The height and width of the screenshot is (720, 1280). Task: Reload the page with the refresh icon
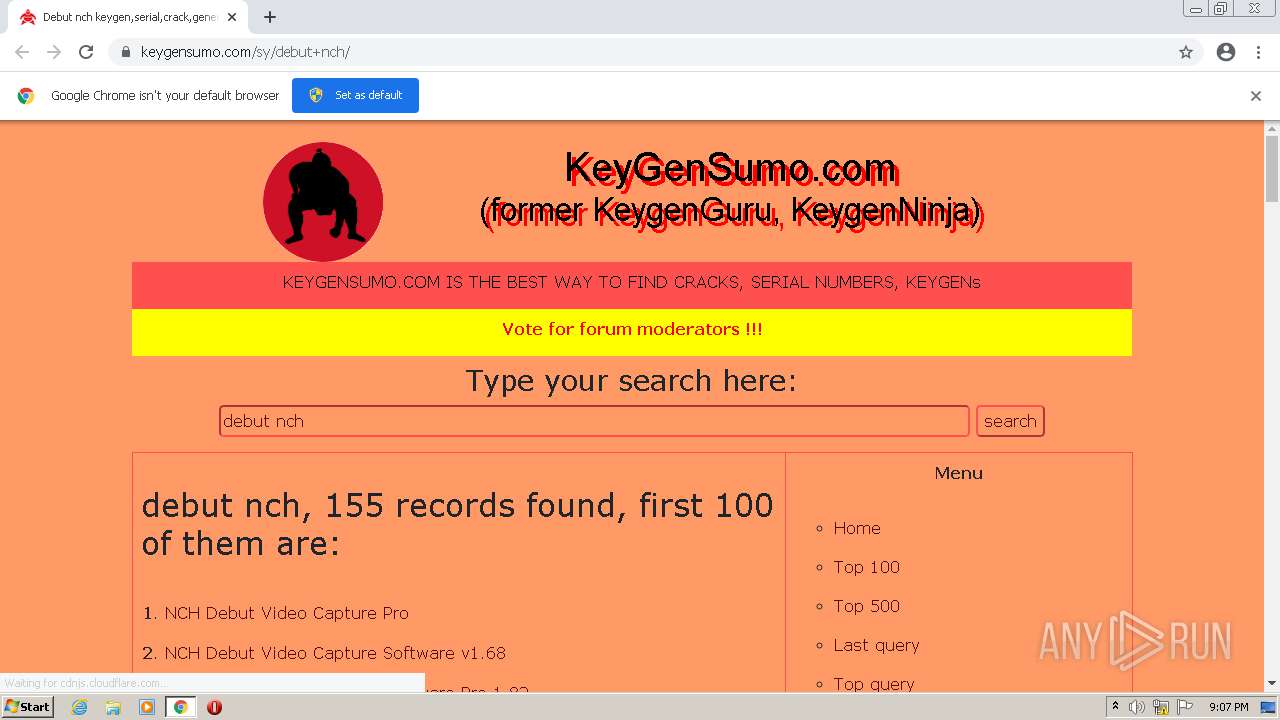[x=86, y=52]
